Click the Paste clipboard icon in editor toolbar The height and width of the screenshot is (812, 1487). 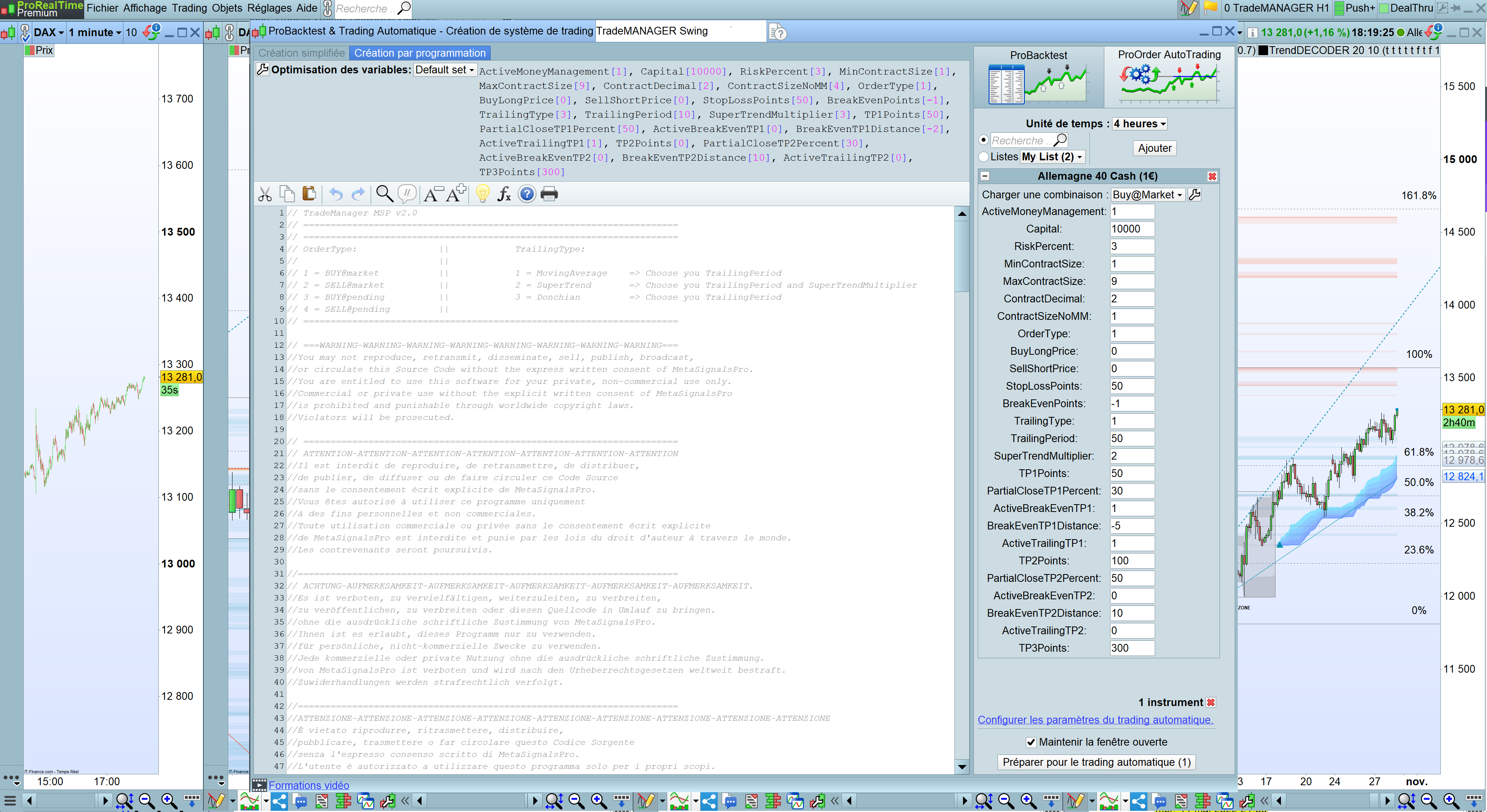click(309, 194)
